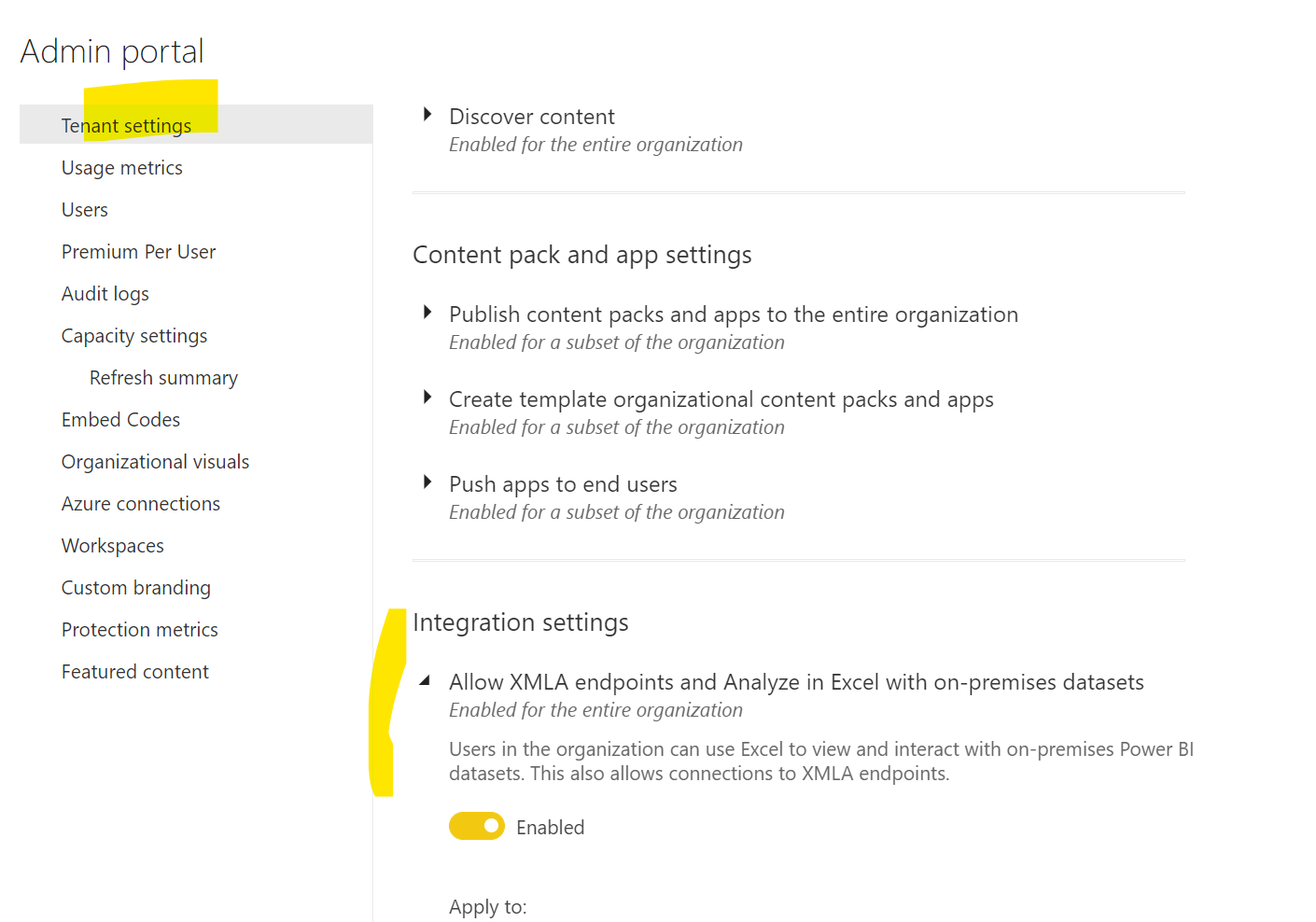
Task: Open the Protection metrics page
Action: point(139,629)
